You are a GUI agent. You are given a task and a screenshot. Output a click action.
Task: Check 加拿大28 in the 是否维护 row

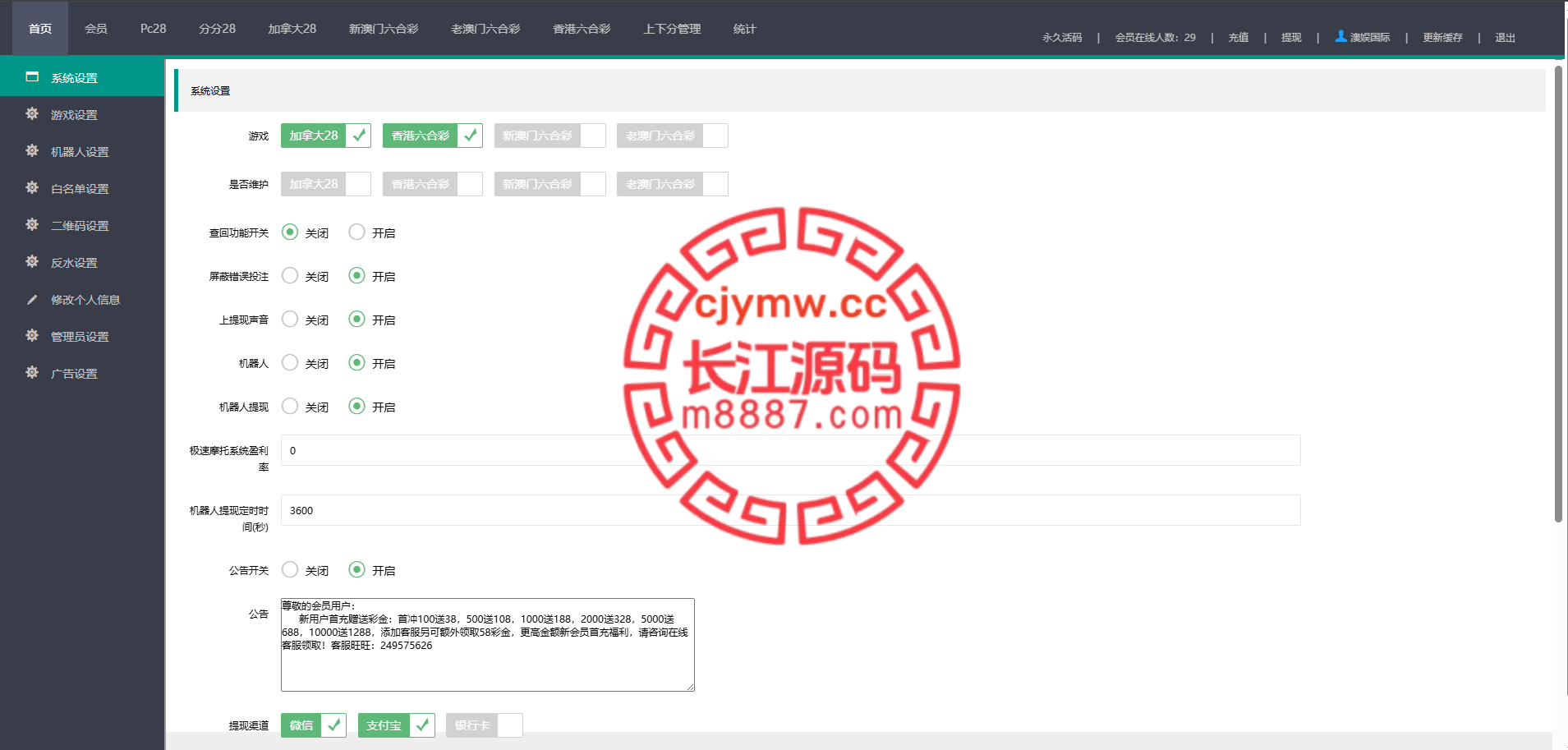click(x=326, y=184)
